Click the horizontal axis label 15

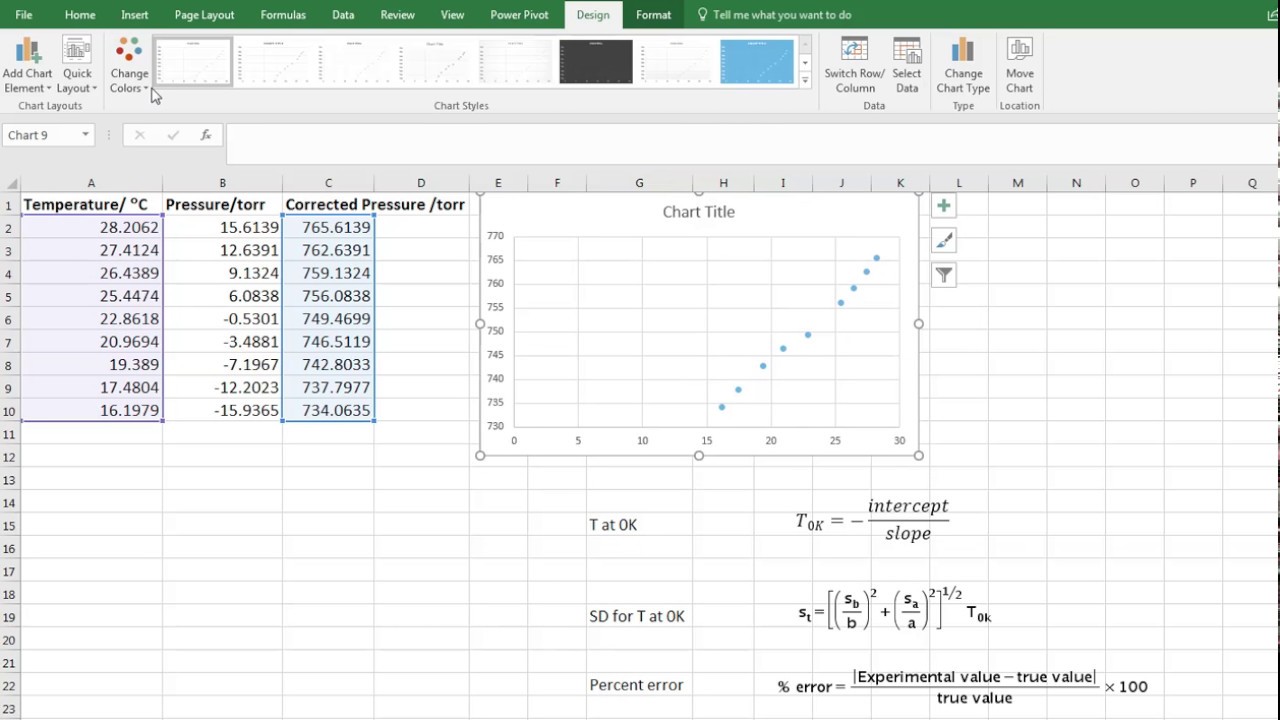tap(707, 440)
